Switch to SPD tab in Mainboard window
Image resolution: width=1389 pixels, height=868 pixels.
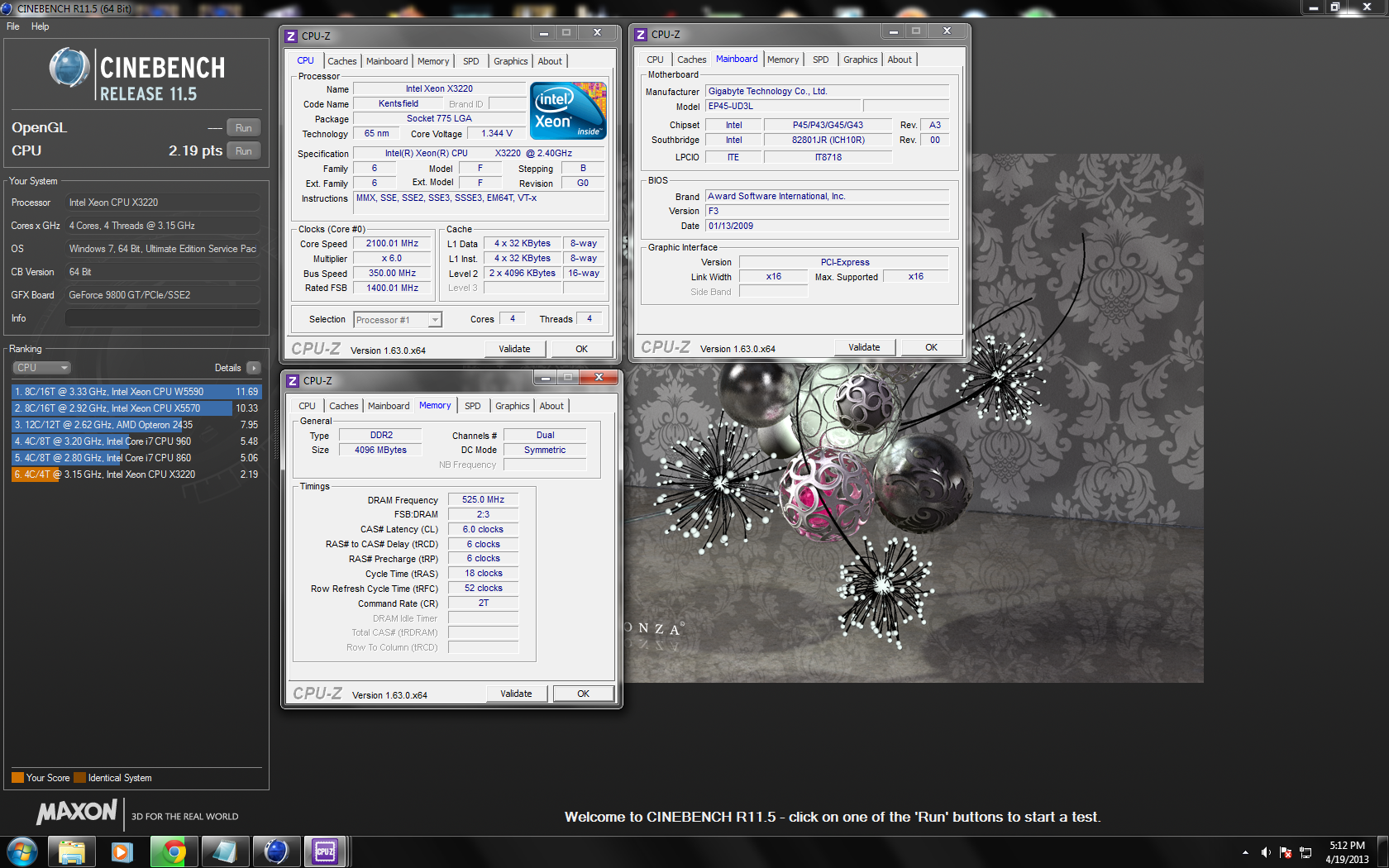pyautogui.click(x=820, y=60)
